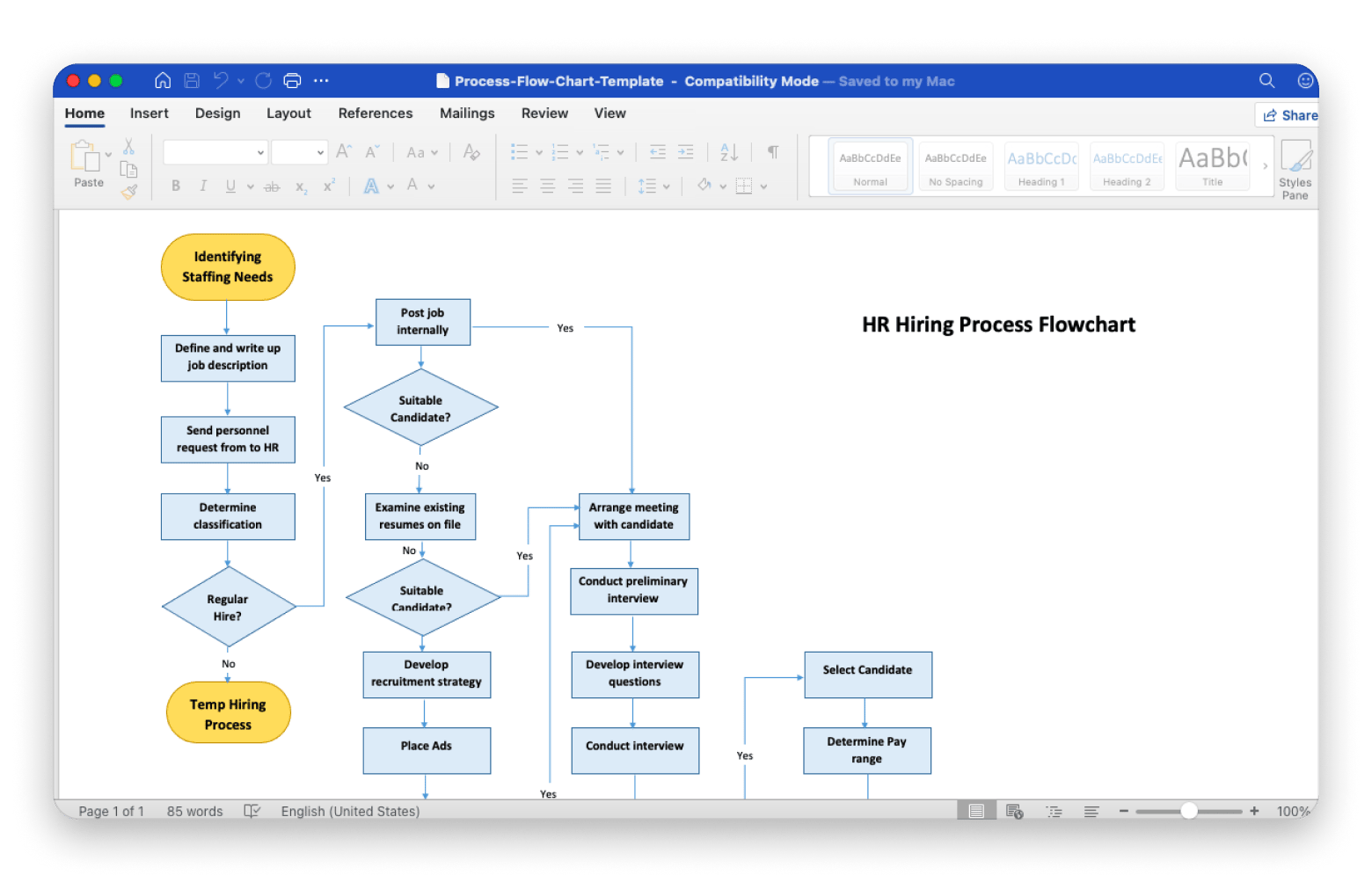
Task: Expand the line spacing dropdown
Action: [x=667, y=186]
